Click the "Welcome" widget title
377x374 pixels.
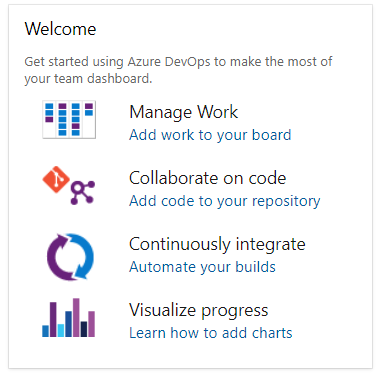[x=60, y=29]
